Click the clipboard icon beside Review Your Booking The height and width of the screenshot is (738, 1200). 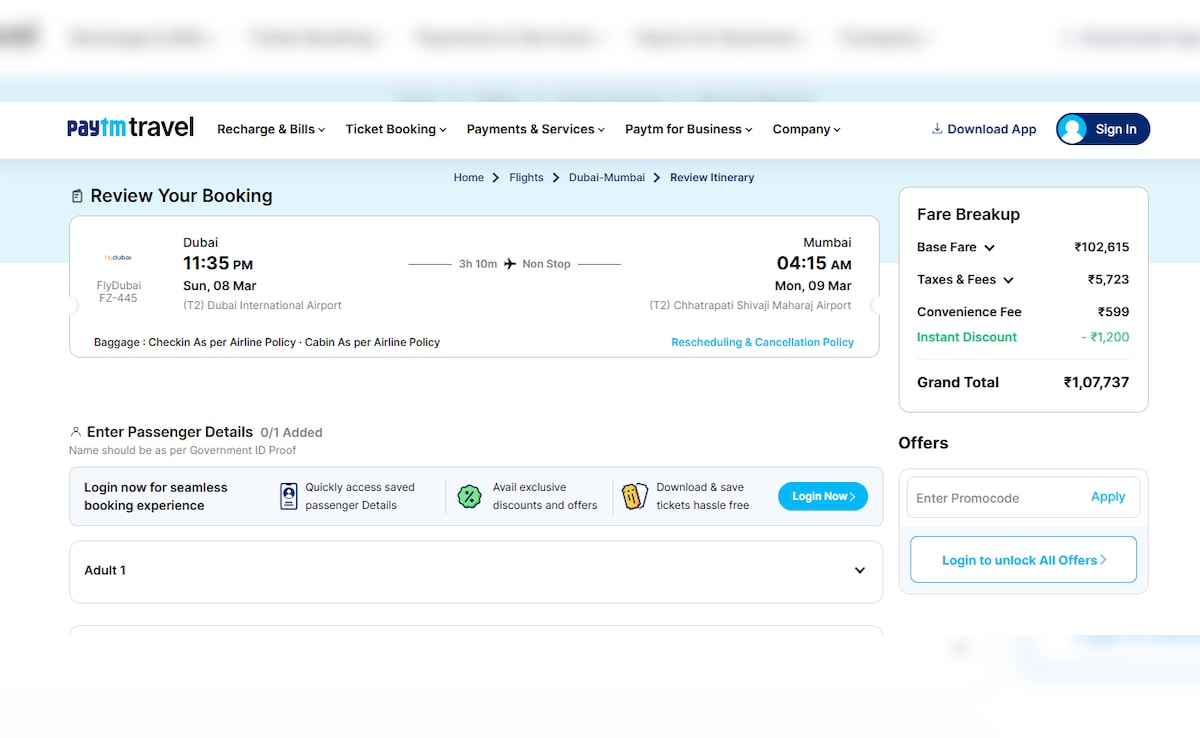click(77, 196)
